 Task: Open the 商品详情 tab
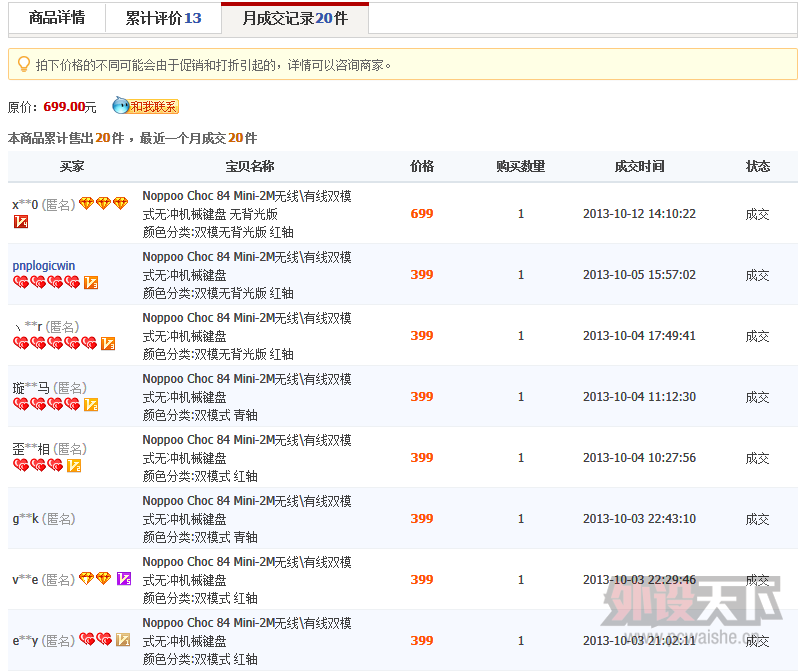57,18
